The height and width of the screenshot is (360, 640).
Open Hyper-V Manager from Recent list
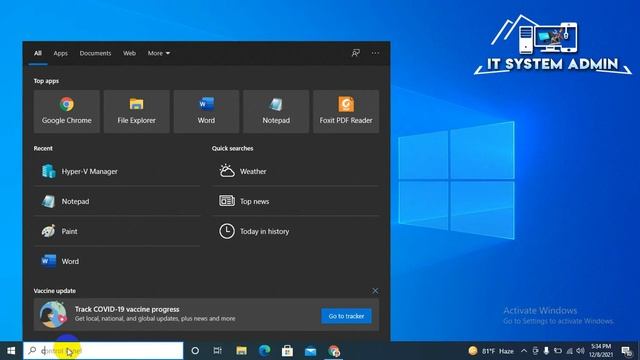point(117,171)
